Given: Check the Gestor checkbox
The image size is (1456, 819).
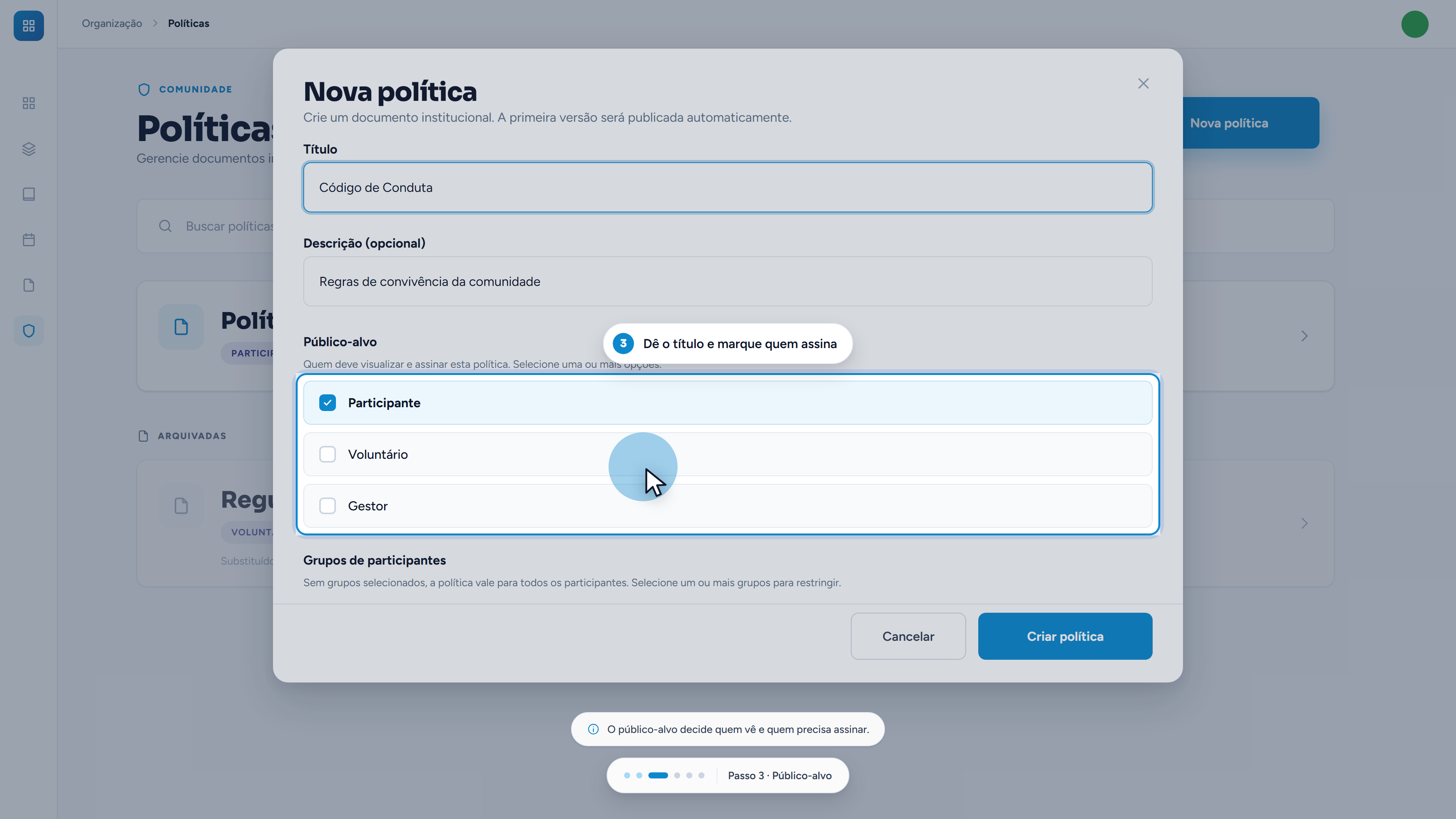Looking at the screenshot, I should [x=327, y=506].
